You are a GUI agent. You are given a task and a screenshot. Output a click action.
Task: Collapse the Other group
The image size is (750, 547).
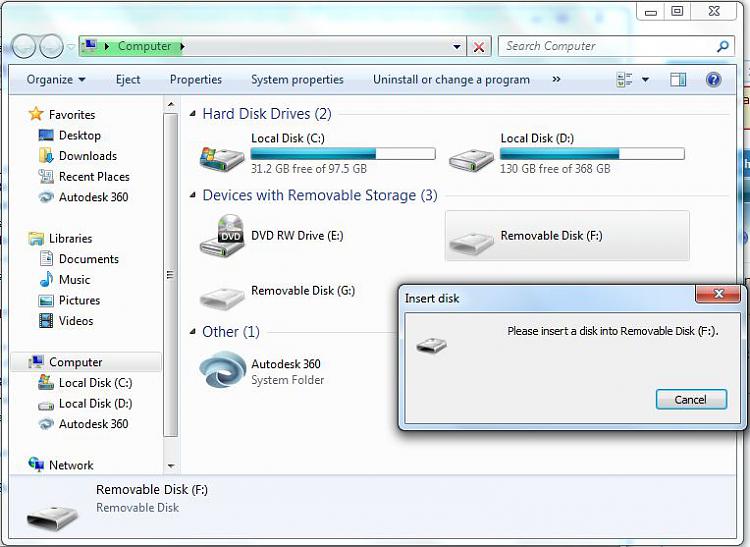192,331
